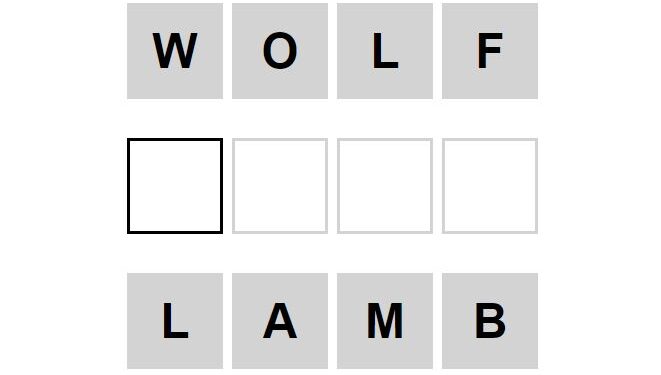Image resolution: width=661 pixels, height=375 pixels.
Task: Select the A tile in LAMB
Action: tap(280, 321)
